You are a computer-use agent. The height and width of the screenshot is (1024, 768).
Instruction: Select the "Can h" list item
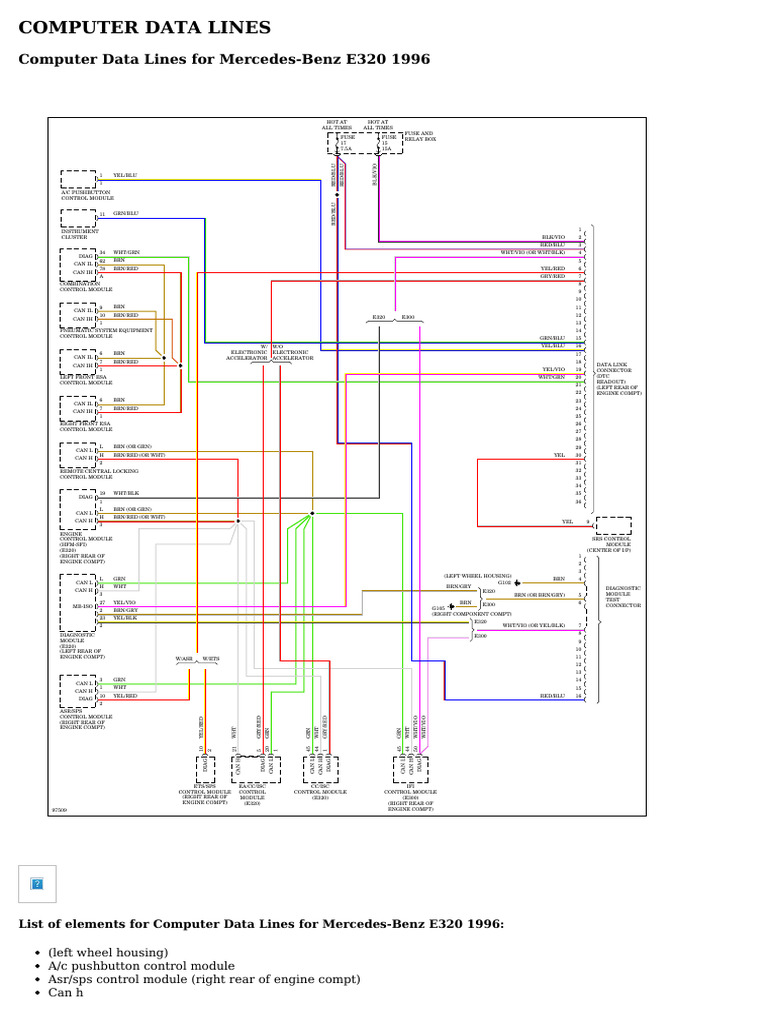pyautogui.click(x=65, y=993)
